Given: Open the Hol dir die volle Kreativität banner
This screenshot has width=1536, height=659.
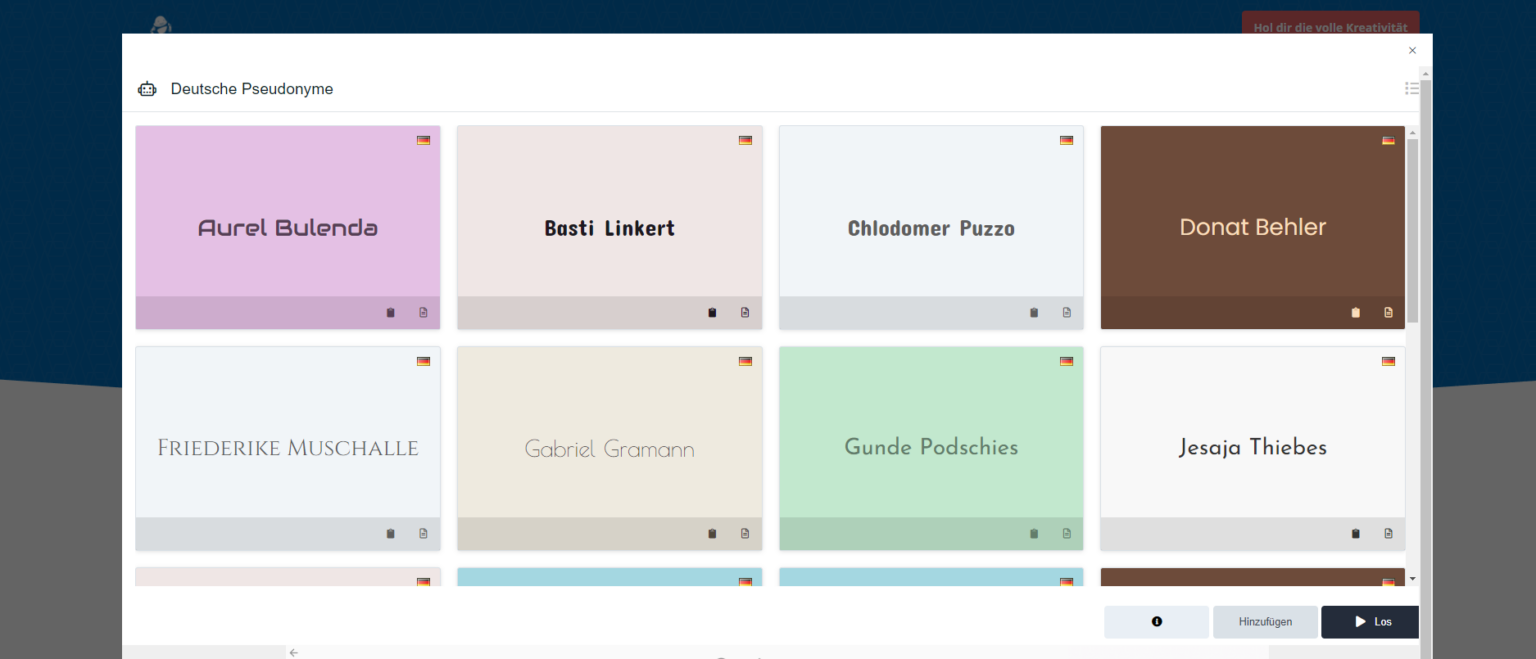Looking at the screenshot, I should [1330, 27].
